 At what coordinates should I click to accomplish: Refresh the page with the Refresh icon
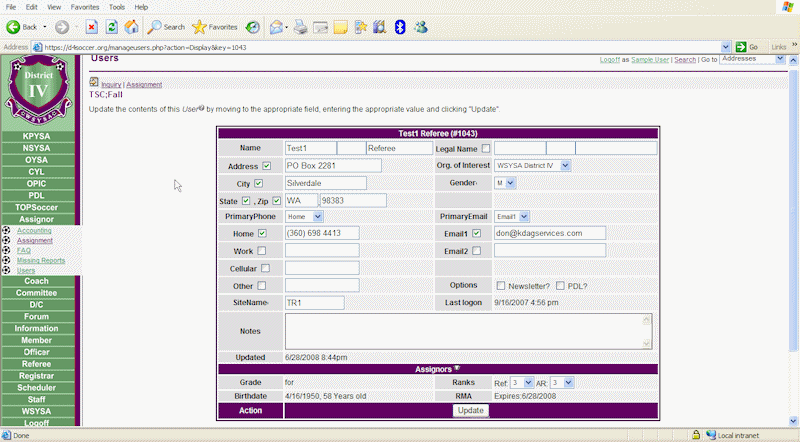tap(111, 27)
